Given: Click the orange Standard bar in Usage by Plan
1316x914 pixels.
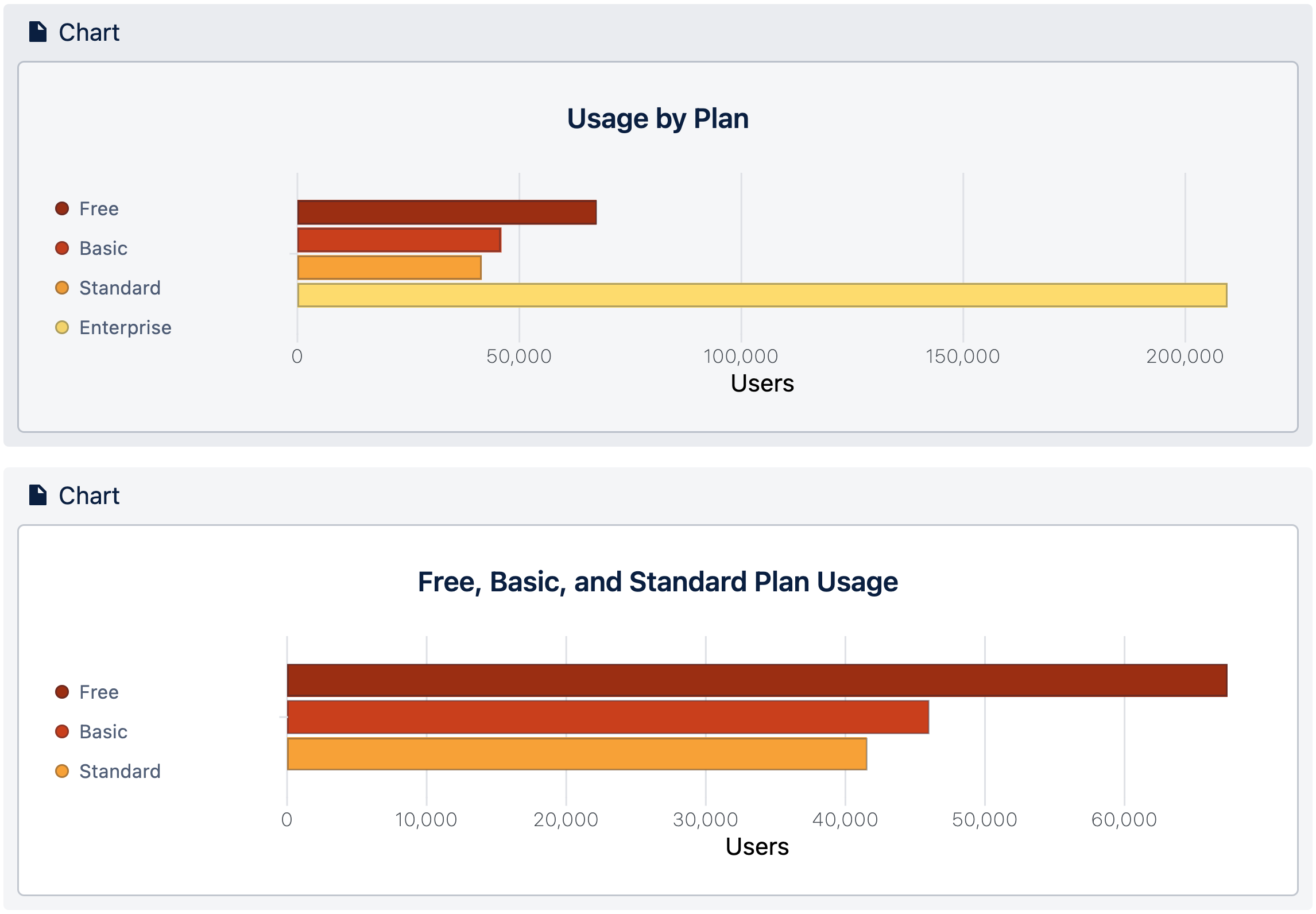Looking at the screenshot, I should pos(389,268).
